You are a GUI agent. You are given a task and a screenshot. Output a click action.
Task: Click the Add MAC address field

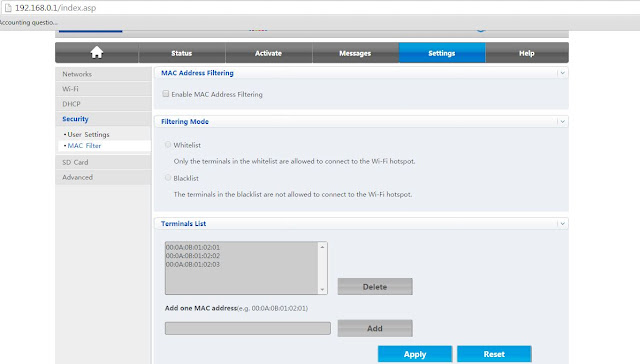coord(248,328)
